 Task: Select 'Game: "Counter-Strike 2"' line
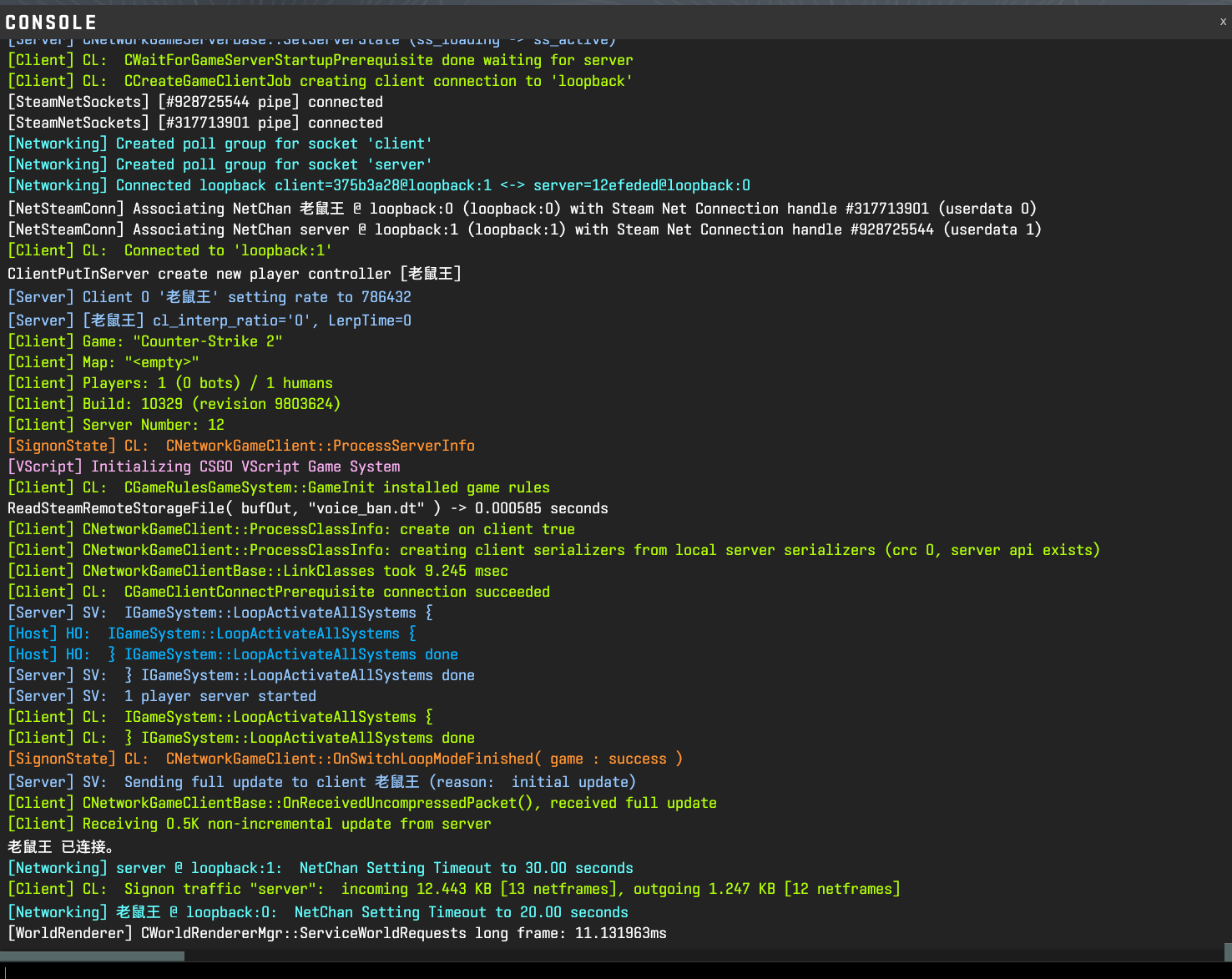145,341
